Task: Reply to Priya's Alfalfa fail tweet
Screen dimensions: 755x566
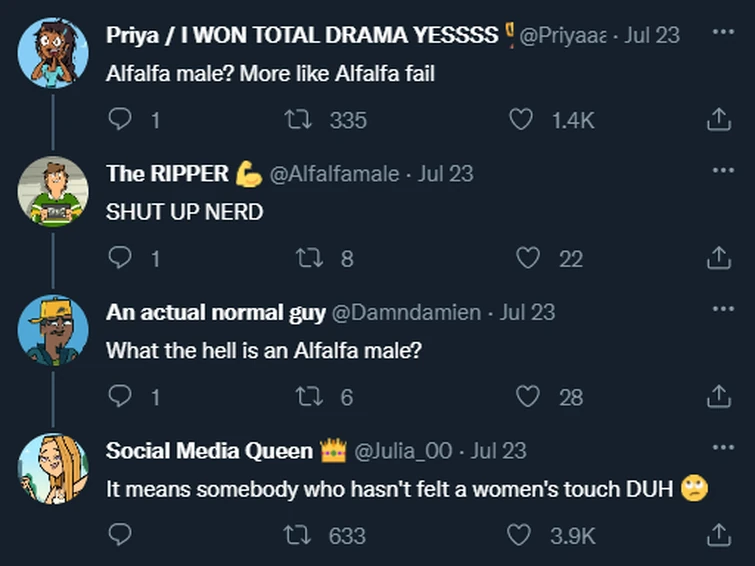Action: tap(119, 120)
